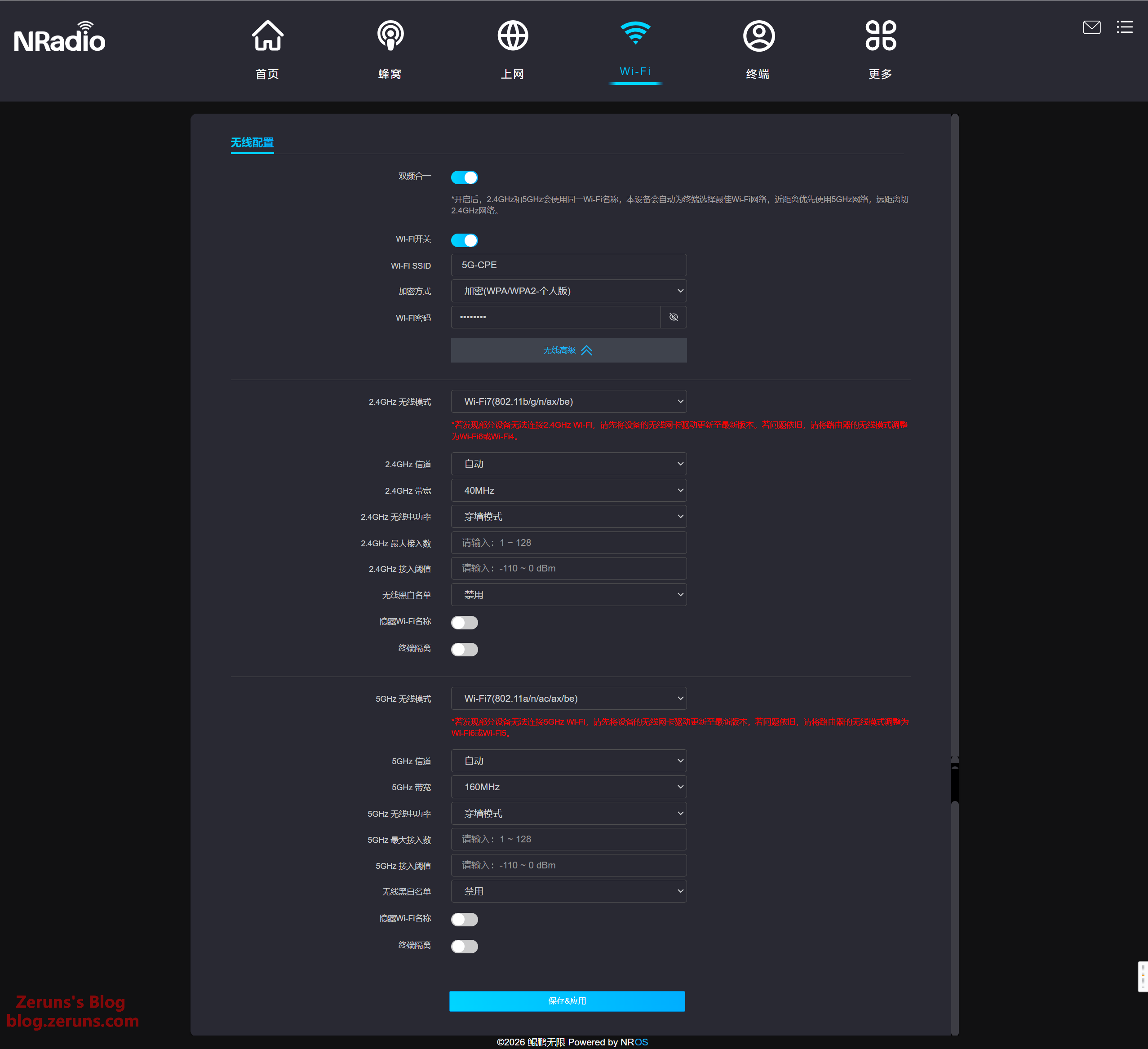Expand the 2.4GHz 带宽 dropdown
Viewport: 1148px width, 1049px height.
point(568,490)
